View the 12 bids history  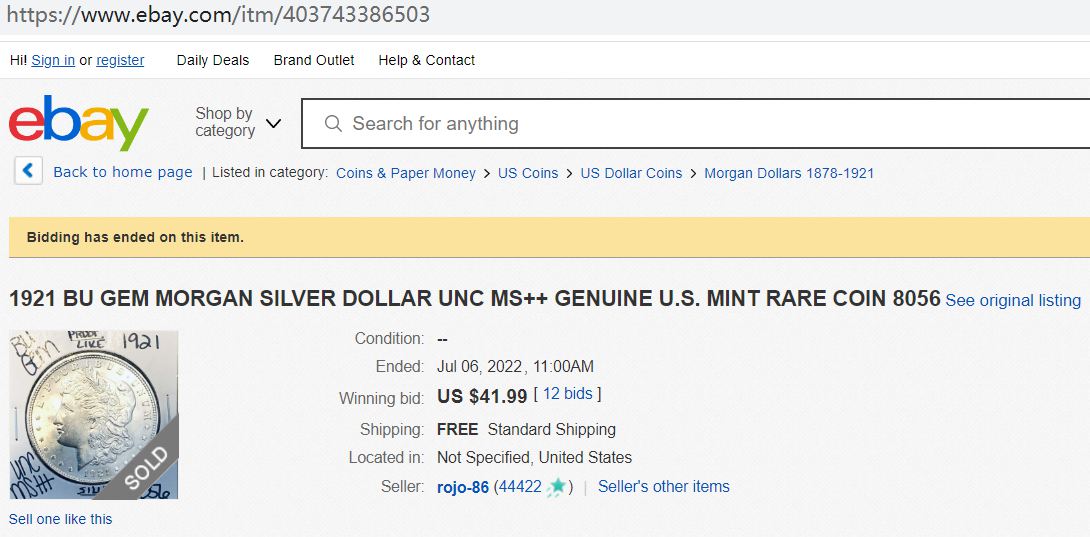click(x=568, y=394)
